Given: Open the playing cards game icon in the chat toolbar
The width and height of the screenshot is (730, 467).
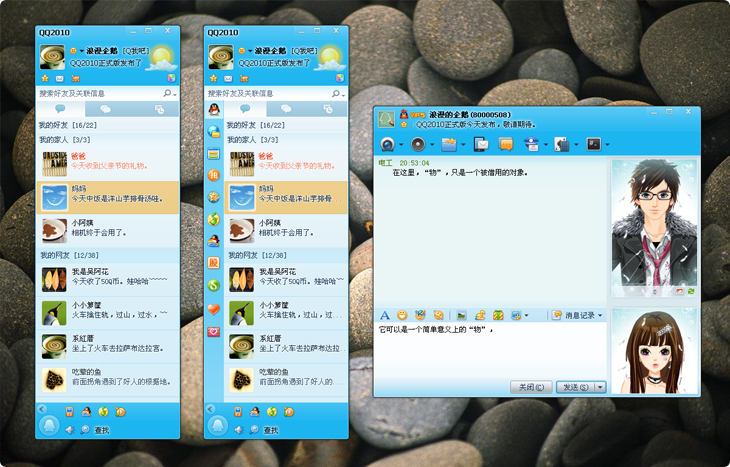Looking at the screenshot, I should click(561, 144).
